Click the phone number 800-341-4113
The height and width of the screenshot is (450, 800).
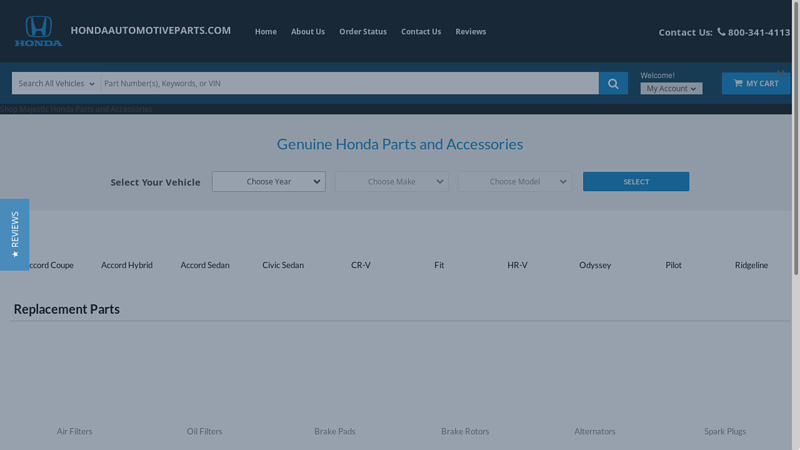click(759, 32)
